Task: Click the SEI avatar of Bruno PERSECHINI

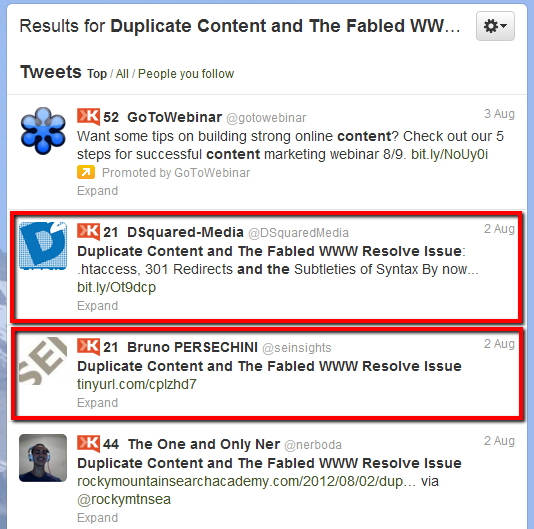Action: pos(43,361)
